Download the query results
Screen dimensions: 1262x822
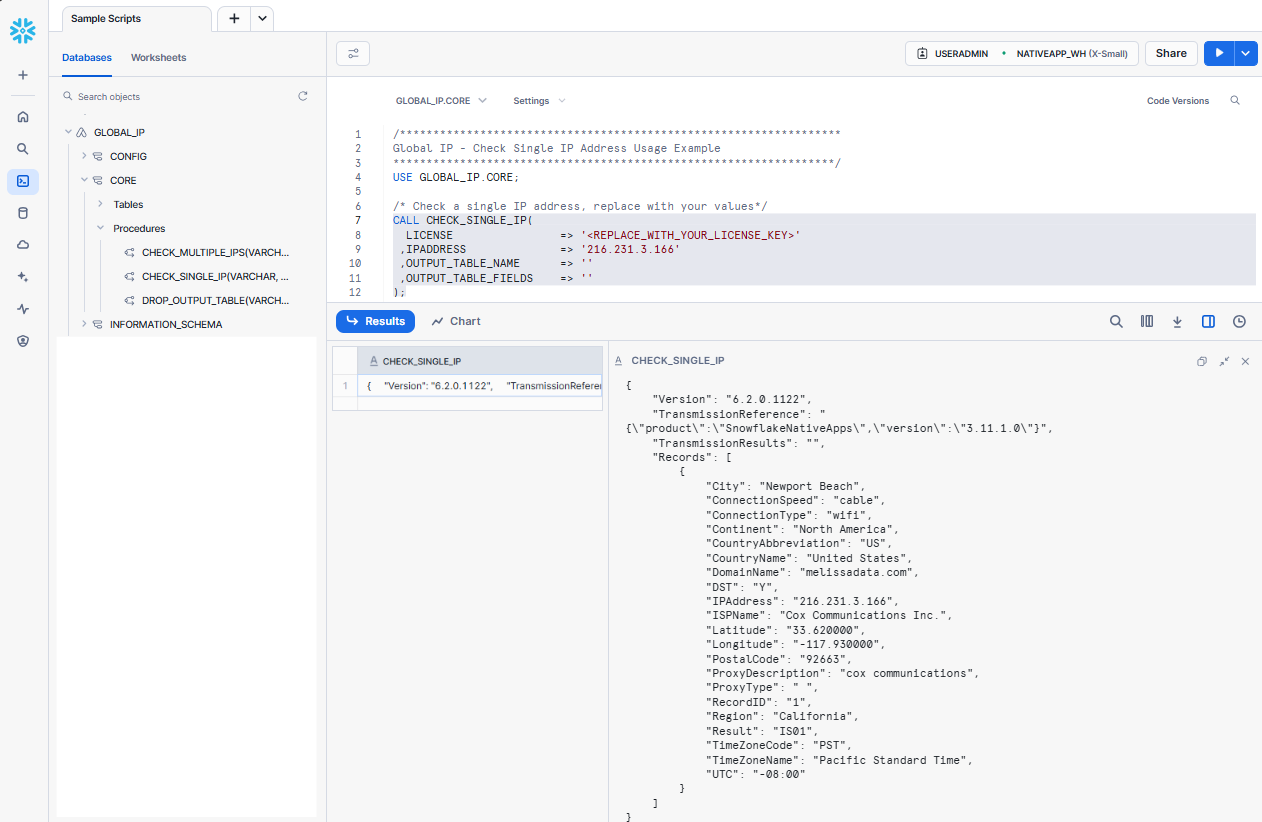click(1177, 321)
